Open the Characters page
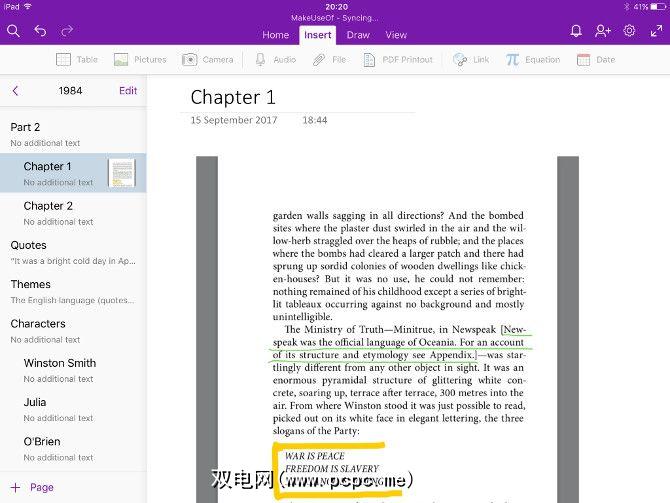 [x=73, y=331]
